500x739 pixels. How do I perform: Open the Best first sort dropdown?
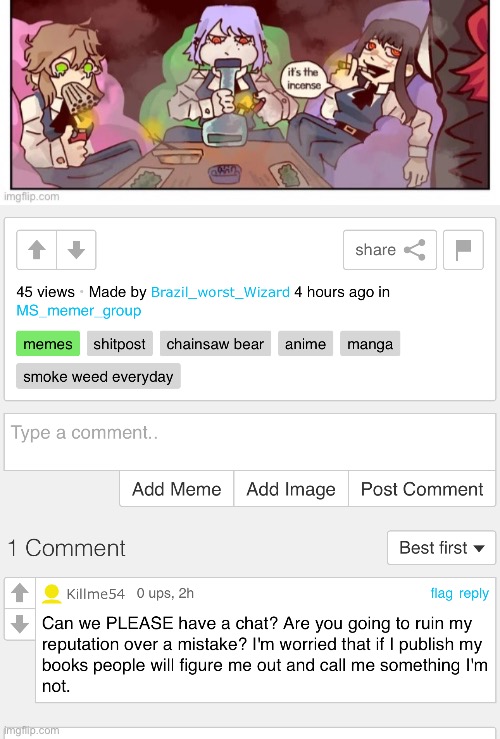pyautogui.click(x=441, y=548)
